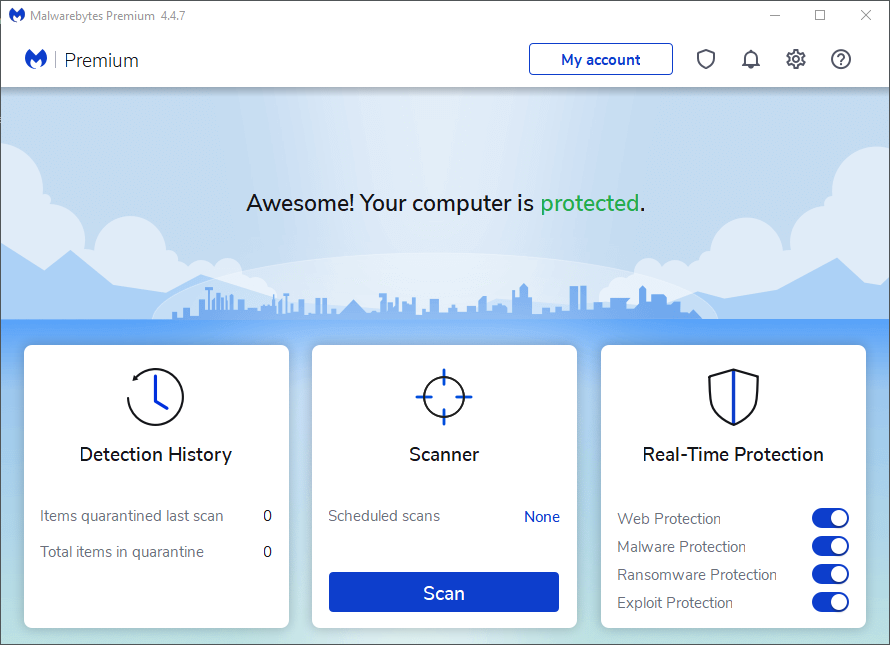890x645 pixels.
Task: Open notifications bell icon
Action: click(x=751, y=60)
